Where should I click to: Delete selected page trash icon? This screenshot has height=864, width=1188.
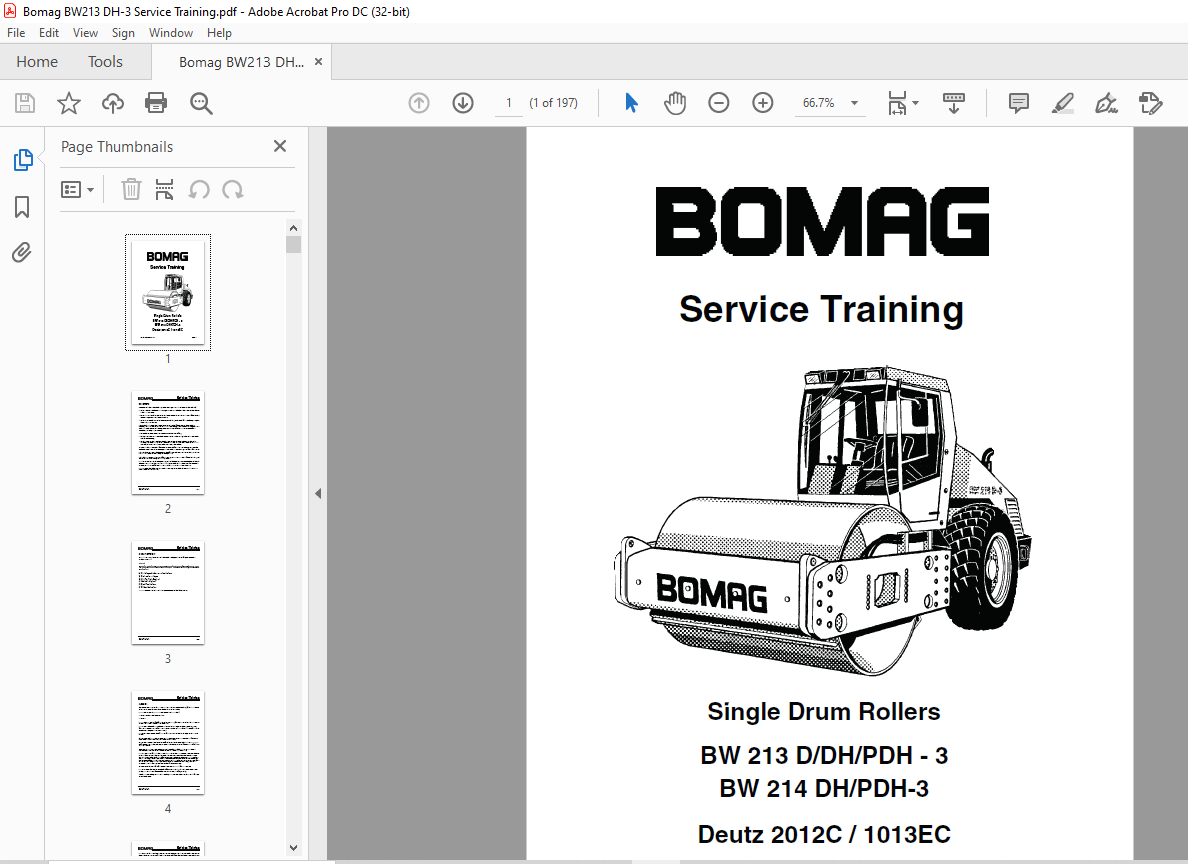(131, 189)
